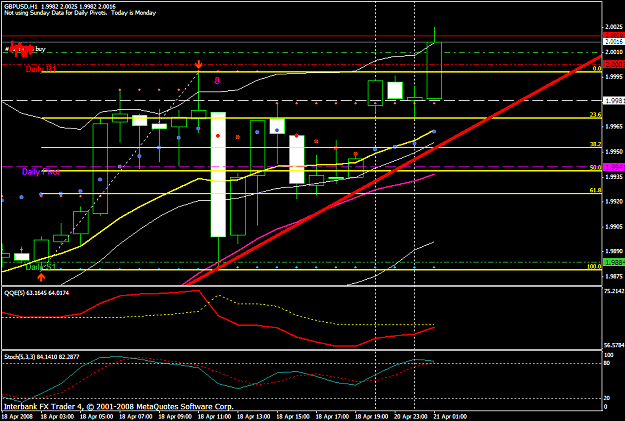Click the 1.9965 price scale label
Screen dimensions: 625x421
point(614,126)
